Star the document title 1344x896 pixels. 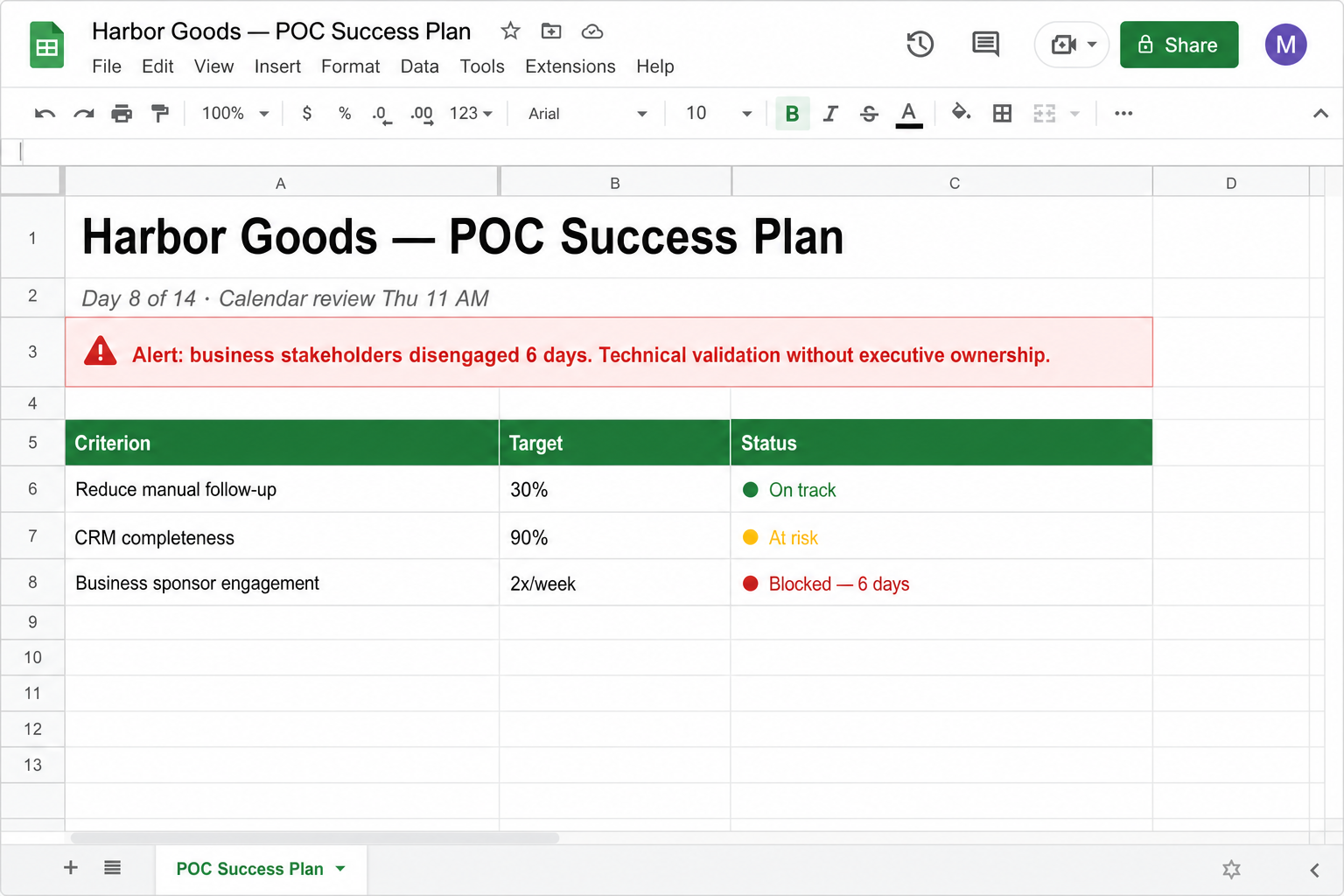point(511,31)
